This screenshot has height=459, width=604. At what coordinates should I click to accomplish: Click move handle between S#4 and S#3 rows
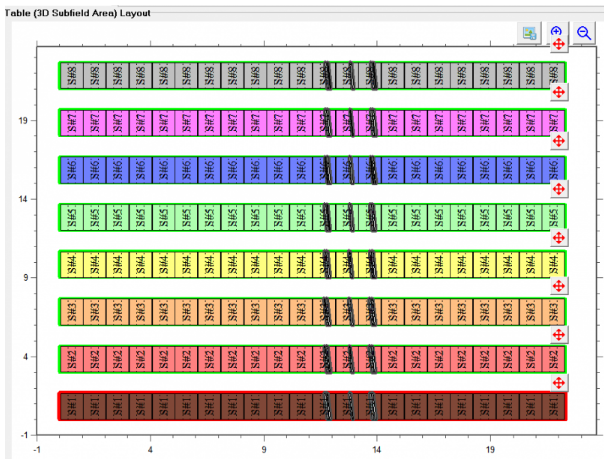[559, 285]
